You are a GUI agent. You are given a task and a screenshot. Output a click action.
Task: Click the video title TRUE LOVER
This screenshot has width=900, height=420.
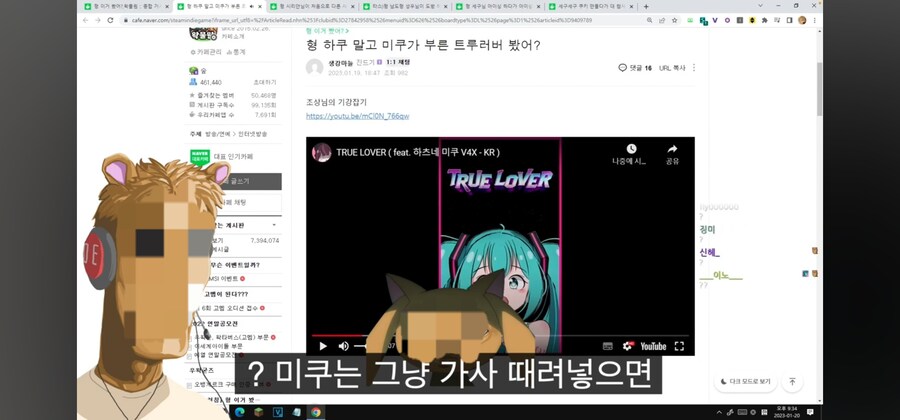(418, 153)
